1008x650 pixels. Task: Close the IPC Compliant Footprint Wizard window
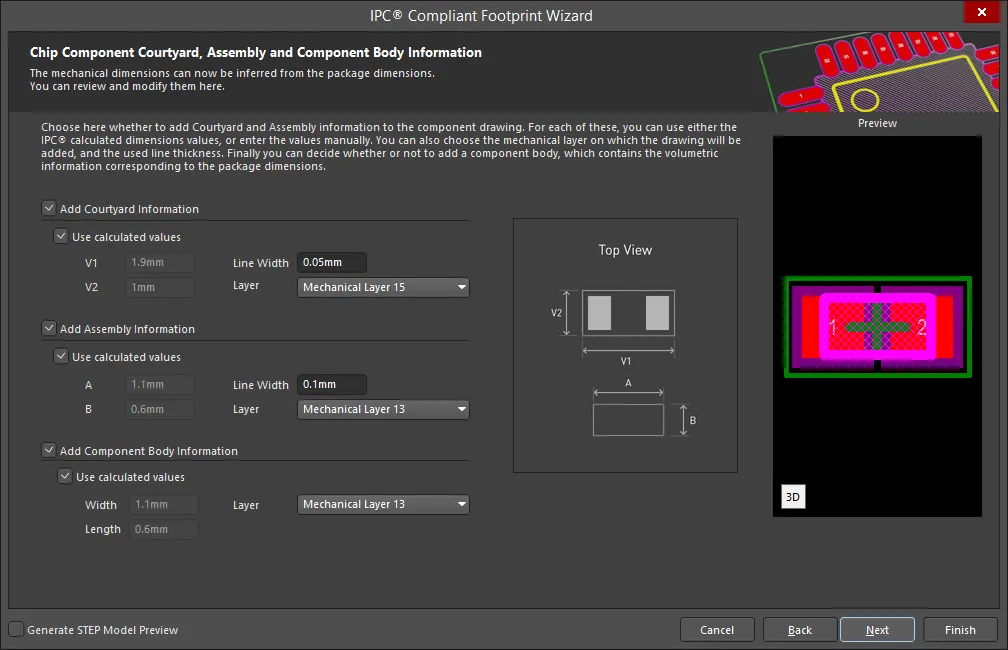pos(982,12)
